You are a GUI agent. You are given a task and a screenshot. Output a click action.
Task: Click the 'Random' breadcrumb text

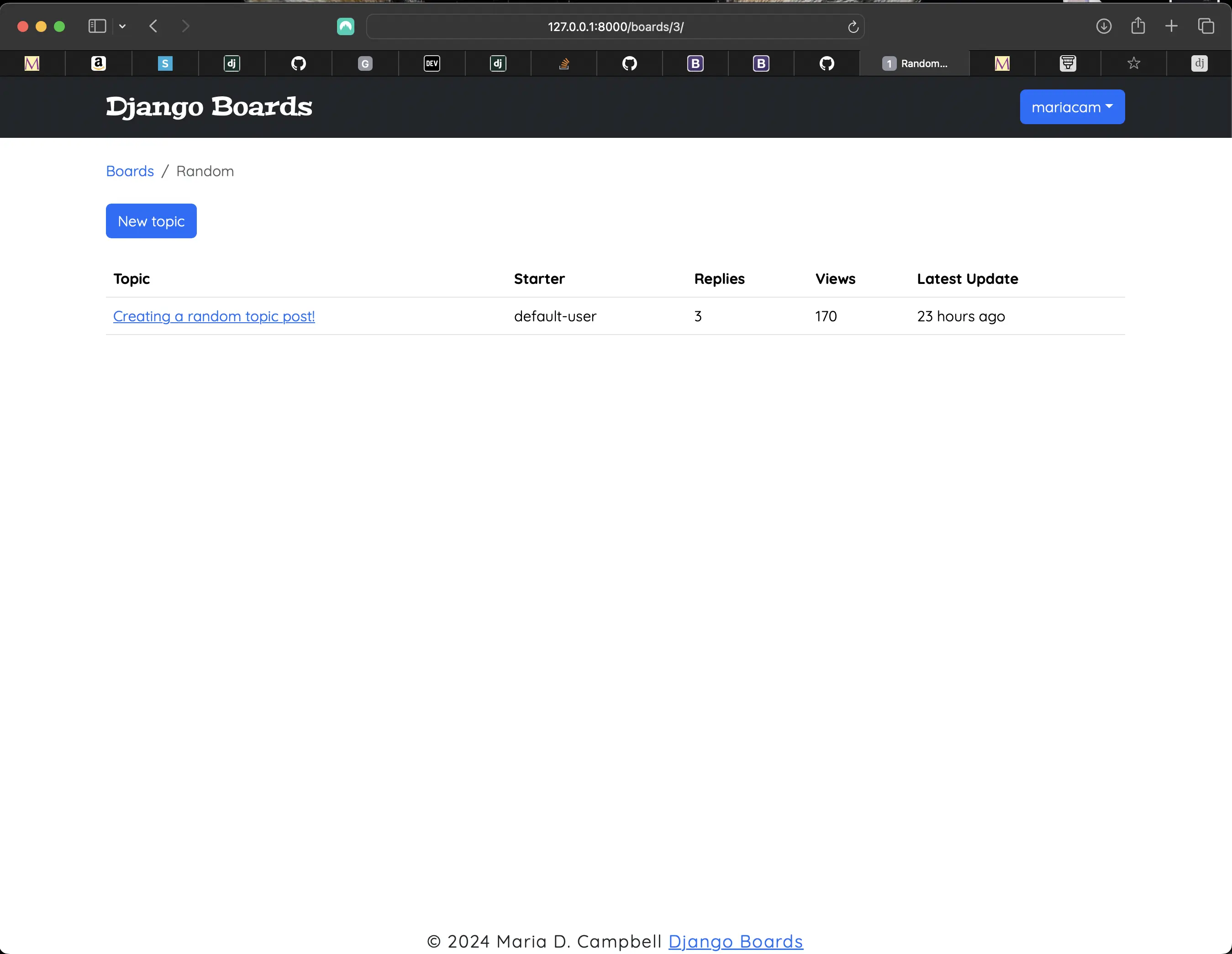click(205, 171)
